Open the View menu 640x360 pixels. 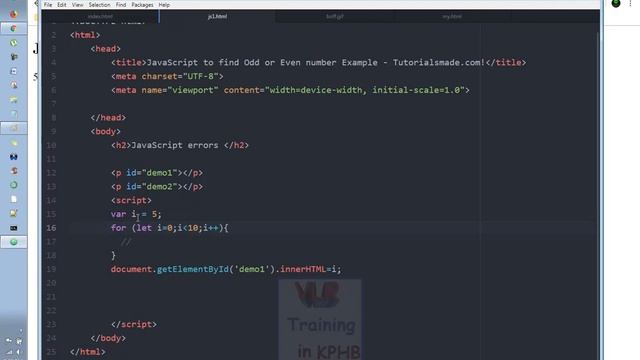78,5
